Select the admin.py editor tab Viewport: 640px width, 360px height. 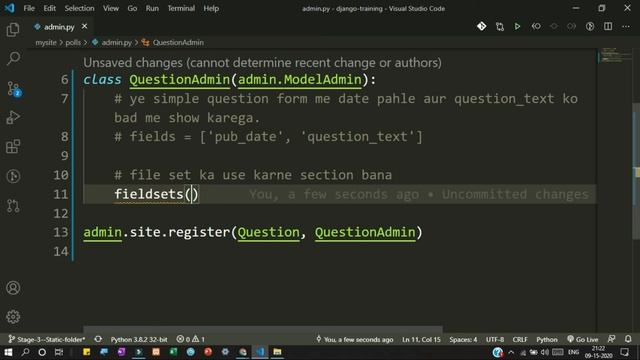[x=59, y=27]
